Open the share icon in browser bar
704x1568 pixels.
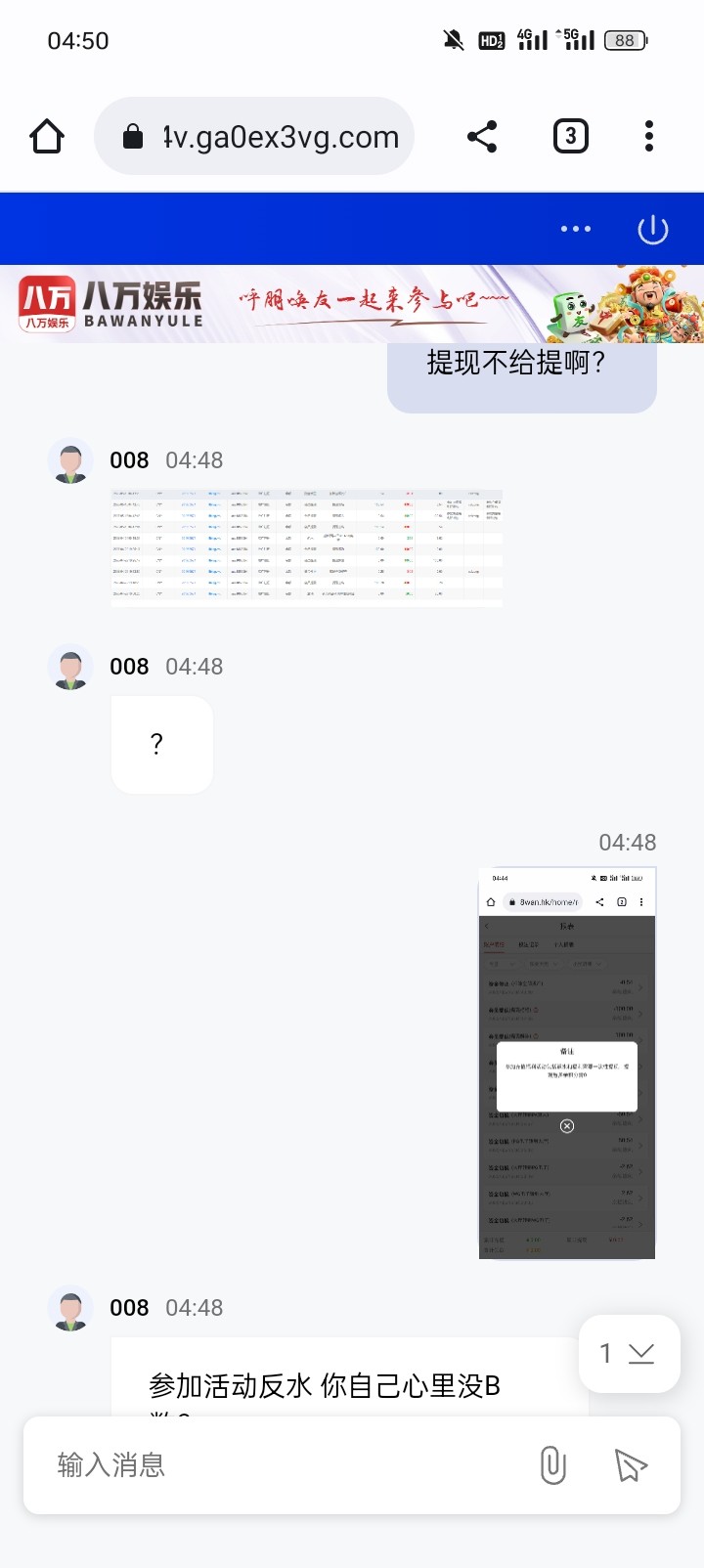tap(482, 137)
